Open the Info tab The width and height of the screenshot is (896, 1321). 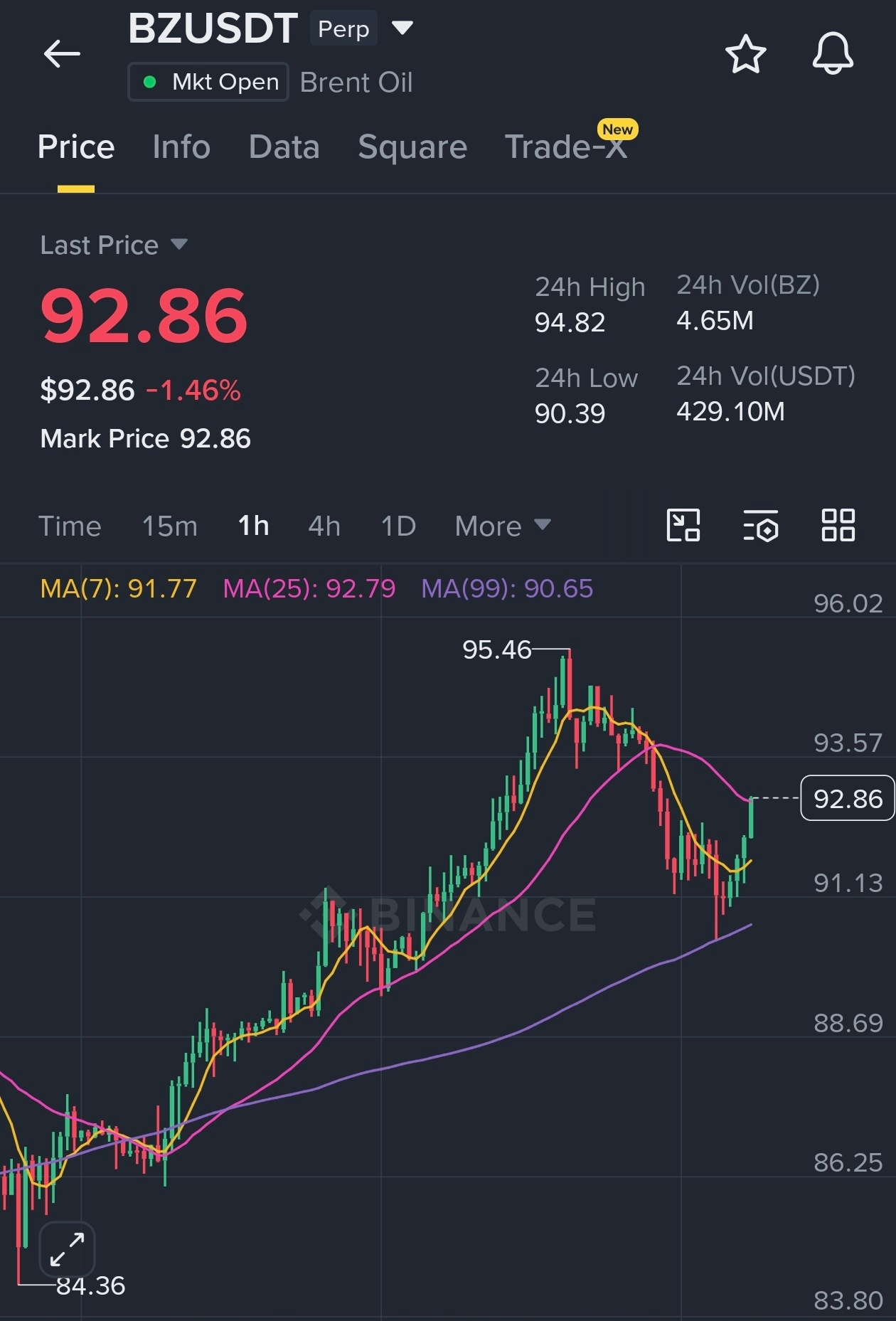click(181, 147)
